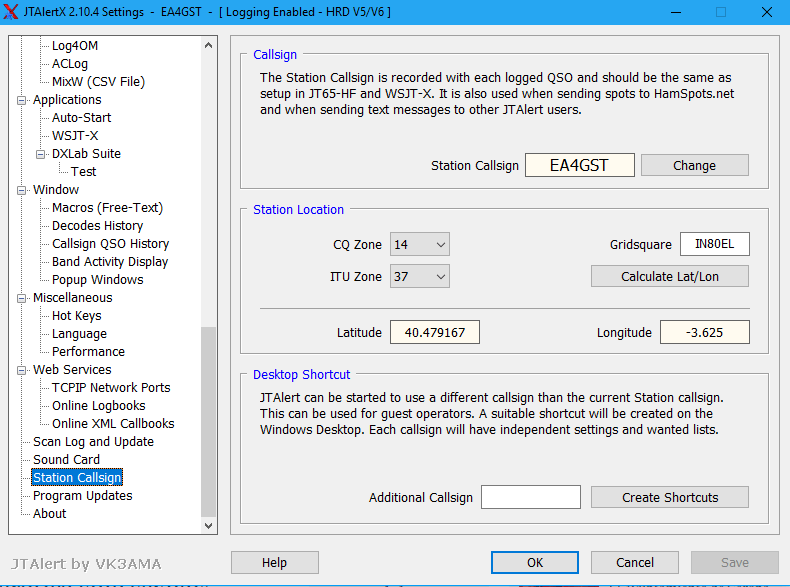Open Sound Card settings
The image size is (790, 587).
[67, 460]
